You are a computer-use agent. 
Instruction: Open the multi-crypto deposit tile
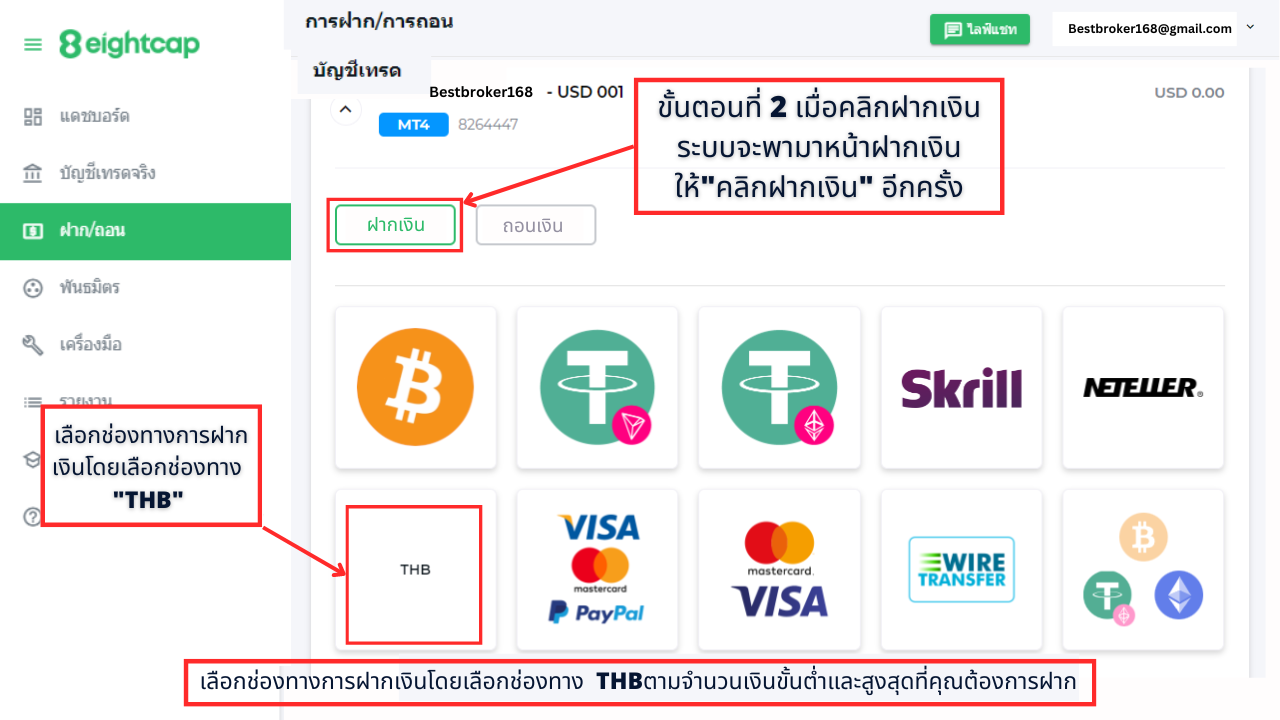[x=1143, y=570]
